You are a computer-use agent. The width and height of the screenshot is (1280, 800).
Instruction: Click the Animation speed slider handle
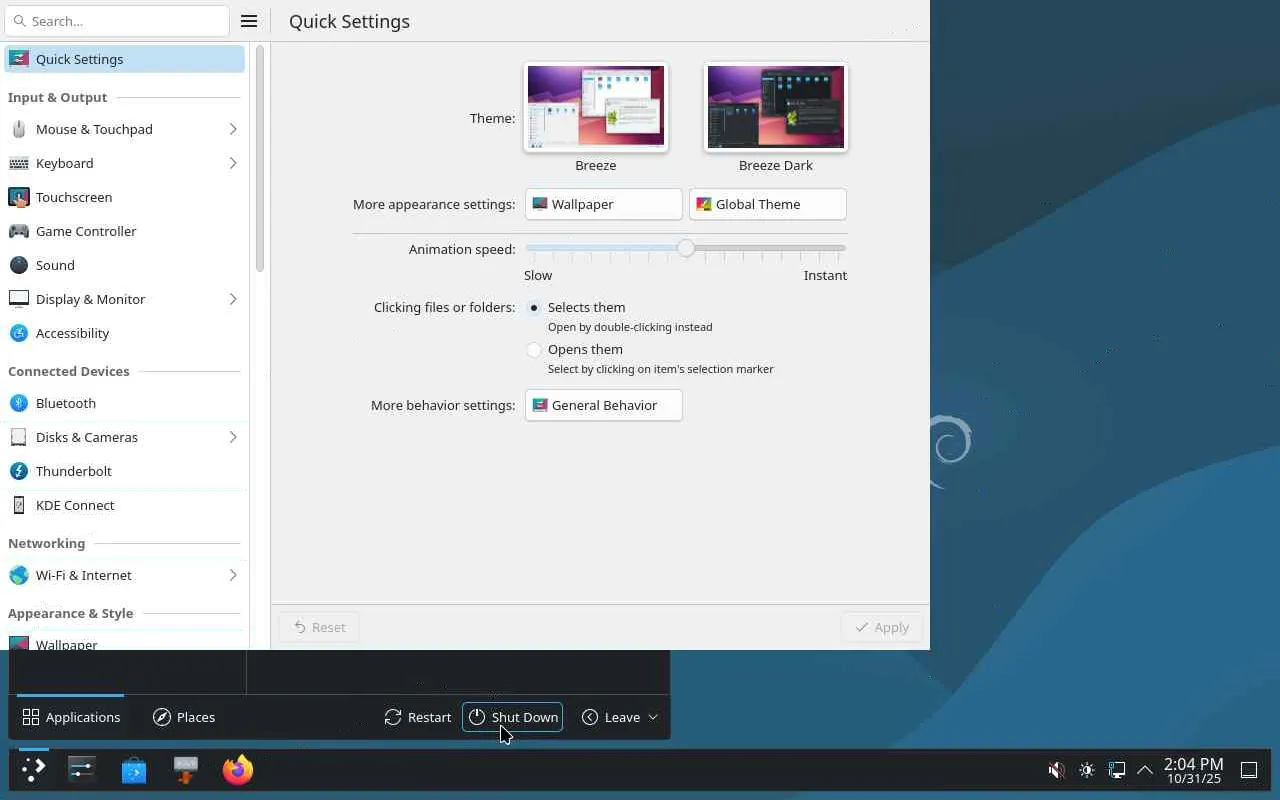[x=685, y=248]
